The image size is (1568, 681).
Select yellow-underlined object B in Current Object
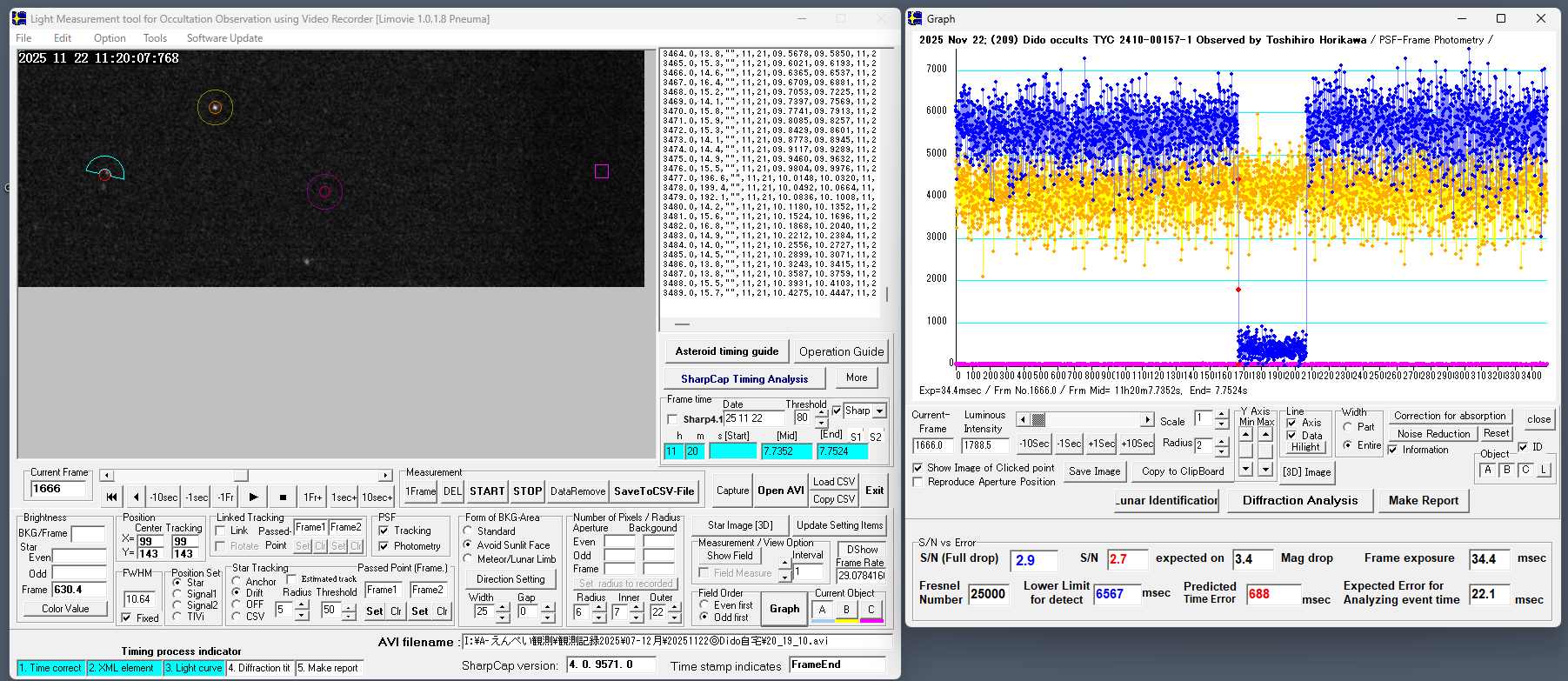846,610
